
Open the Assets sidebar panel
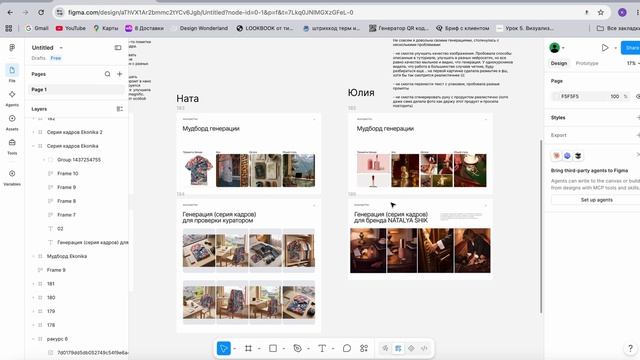coord(12,122)
